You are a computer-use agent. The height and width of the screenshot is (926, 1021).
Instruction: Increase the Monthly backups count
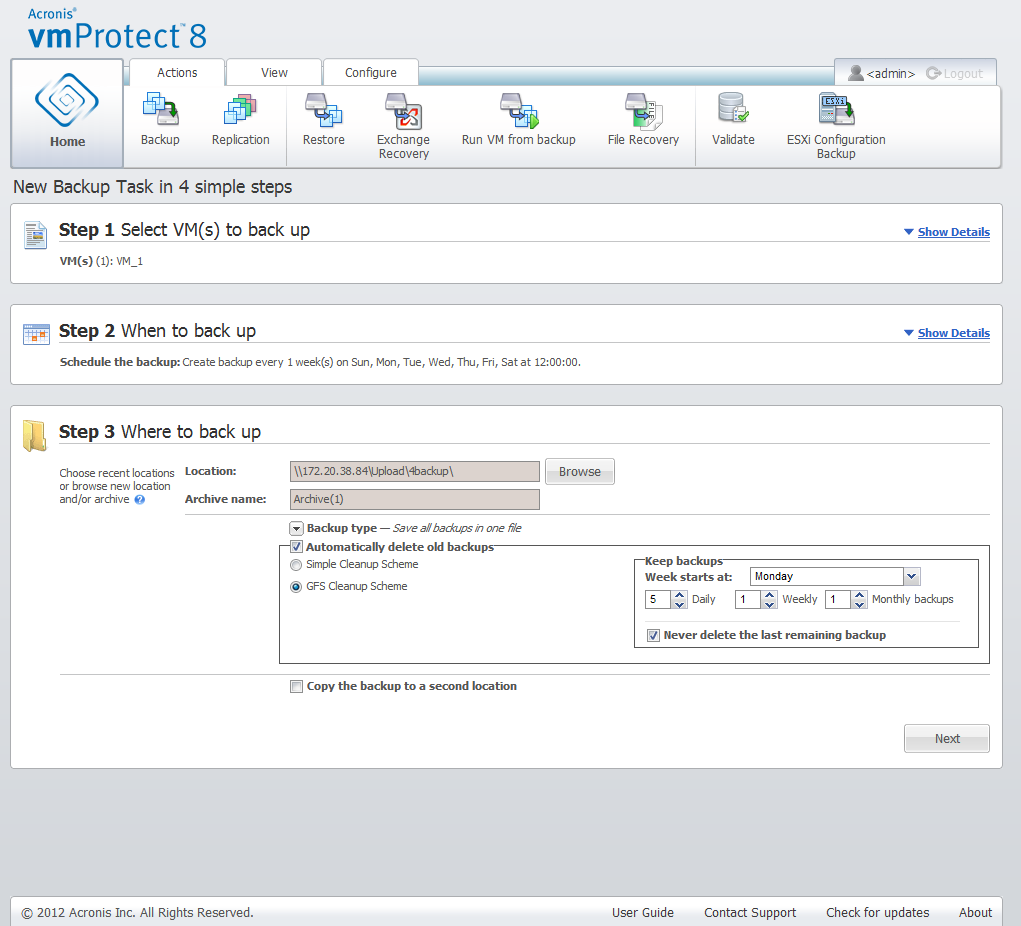(x=860, y=595)
